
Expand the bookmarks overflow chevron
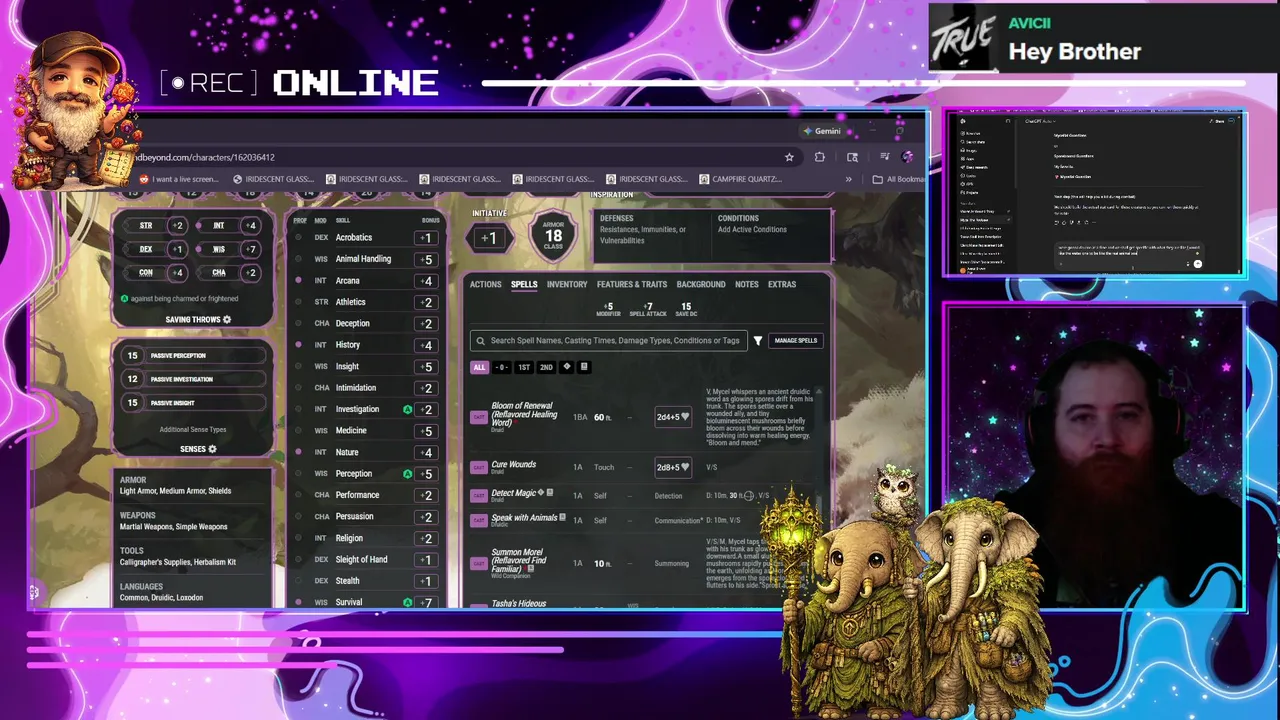849,180
